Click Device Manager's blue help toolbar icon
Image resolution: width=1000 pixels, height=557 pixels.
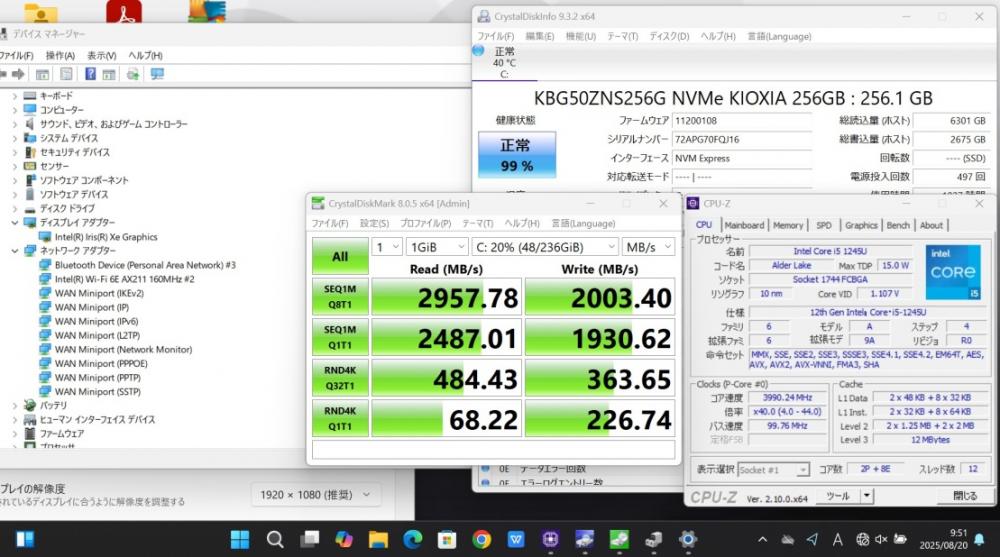(91, 74)
